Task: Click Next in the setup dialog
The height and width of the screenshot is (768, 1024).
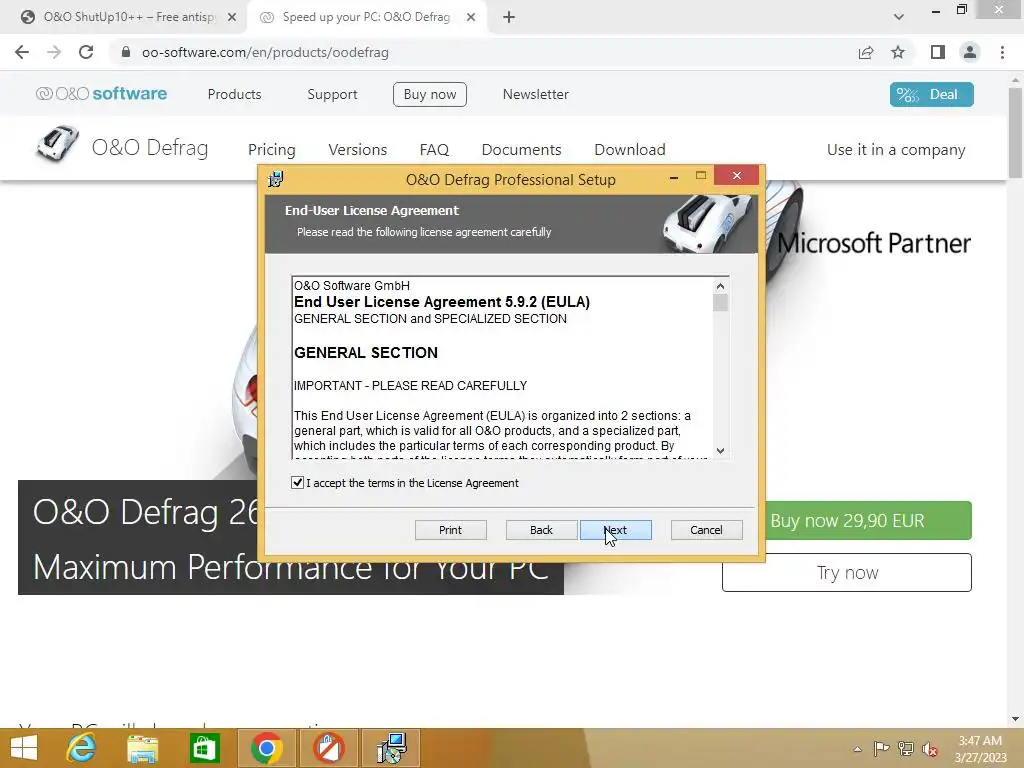Action: (616, 530)
